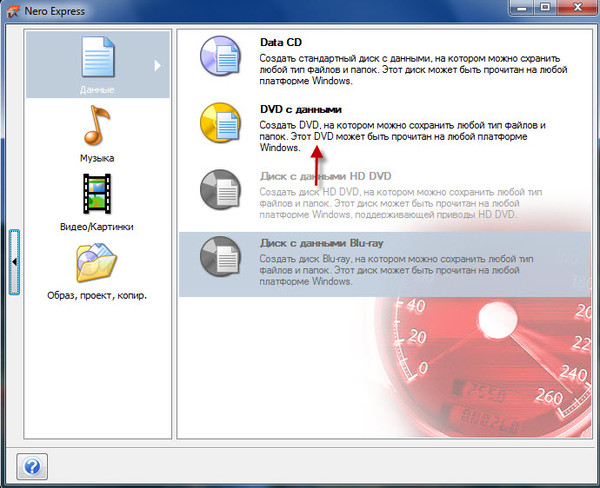This screenshot has height=488, width=600.
Task: Open the Музыка category note icon
Action: pyautogui.click(x=97, y=125)
